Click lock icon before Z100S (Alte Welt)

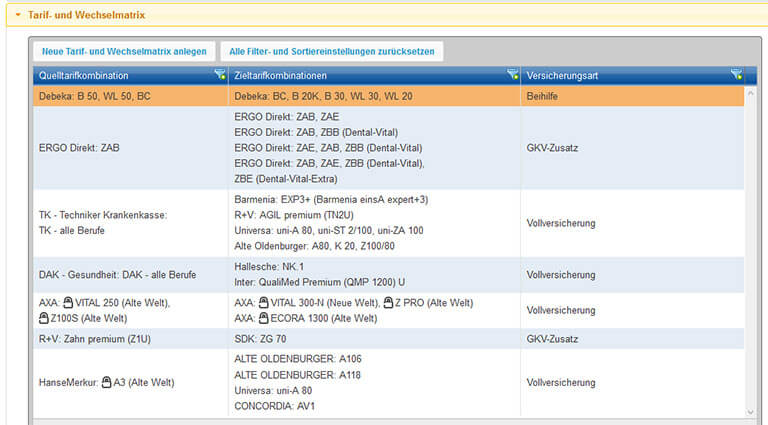44,318
